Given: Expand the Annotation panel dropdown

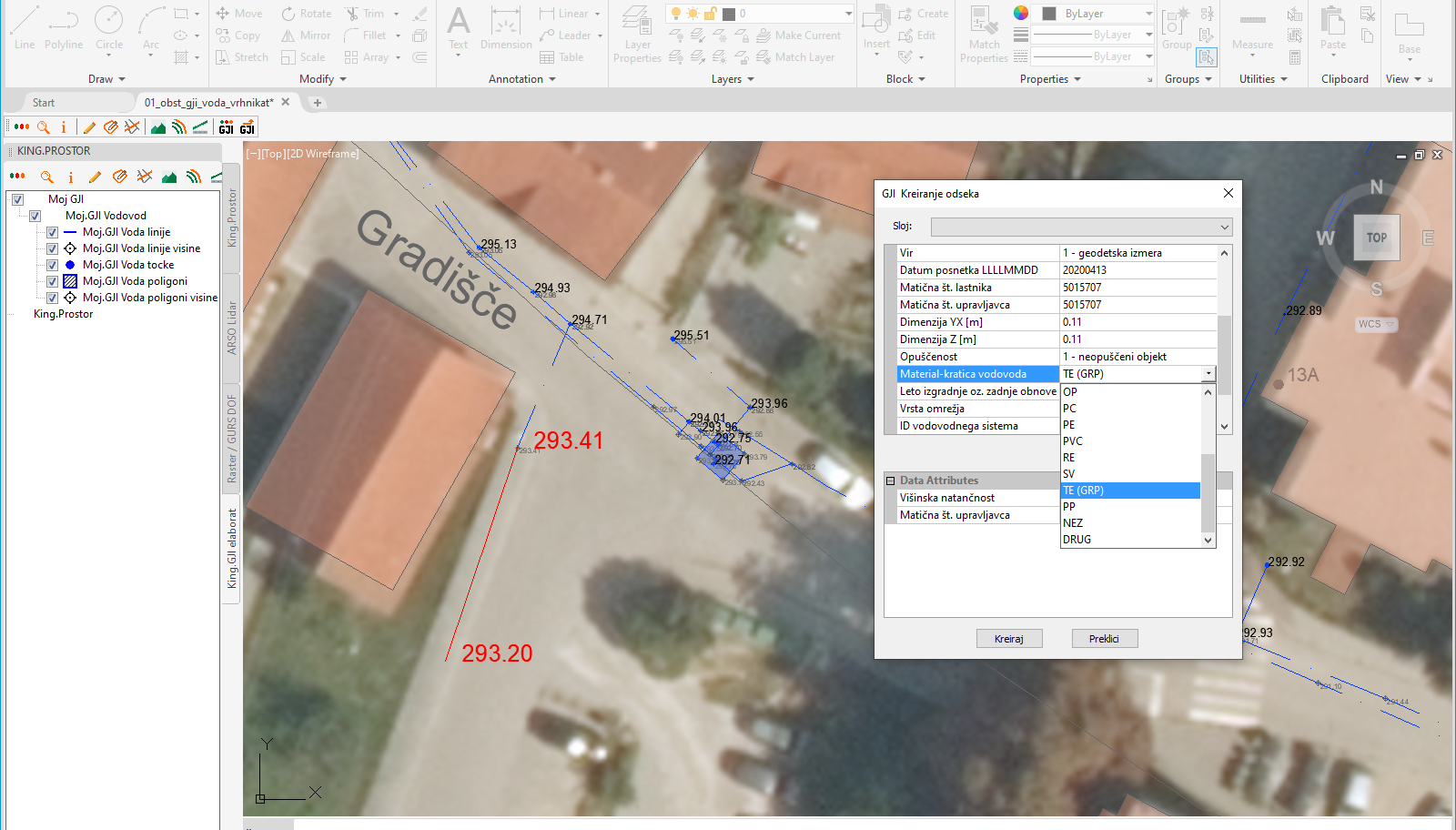Looking at the screenshot, I should 522,79.
